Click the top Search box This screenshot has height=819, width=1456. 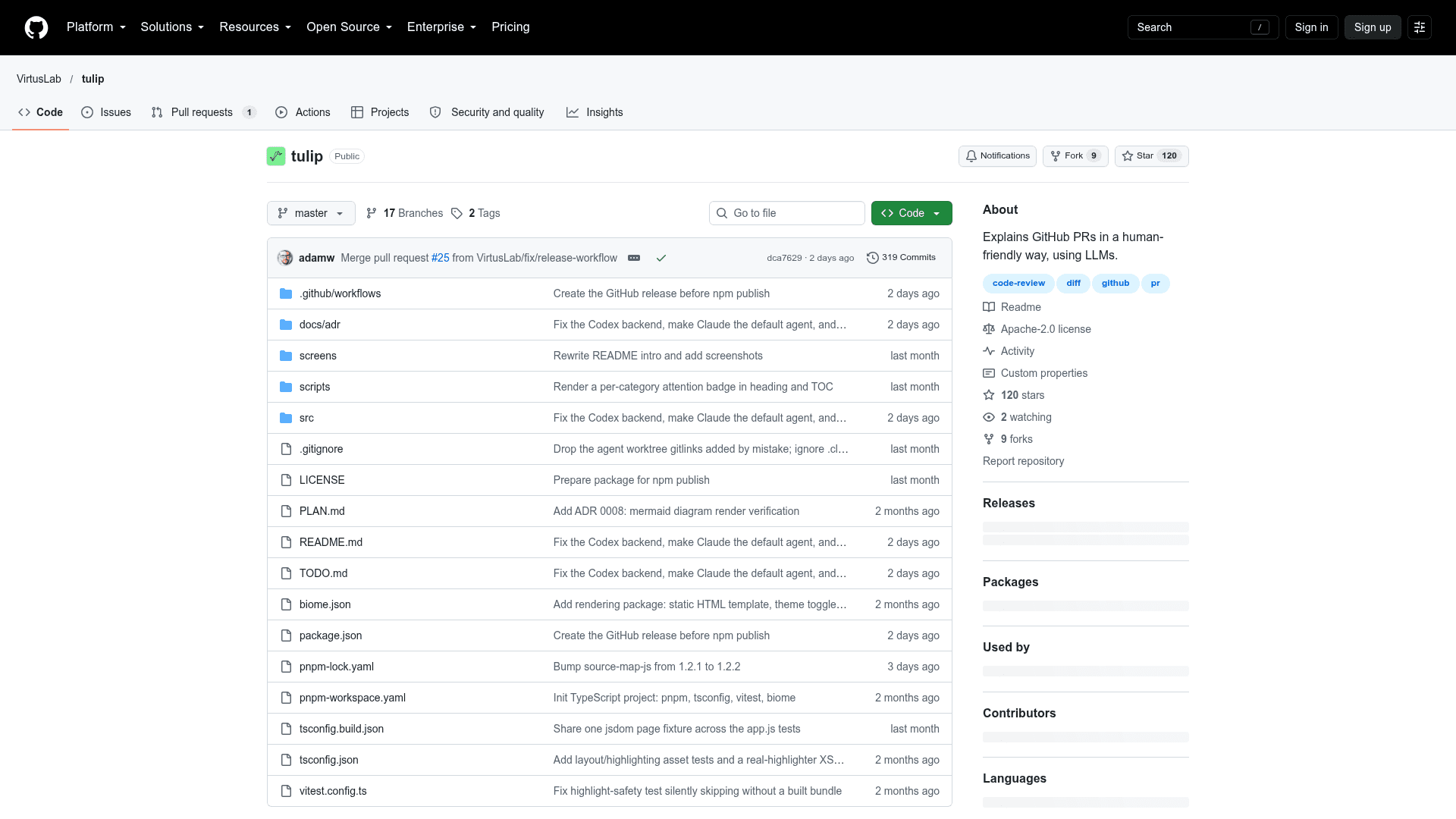(x=1203, y=27)
